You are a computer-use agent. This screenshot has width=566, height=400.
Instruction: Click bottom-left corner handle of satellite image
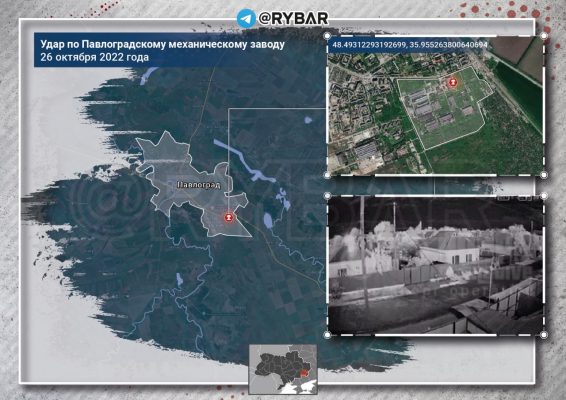327,175
